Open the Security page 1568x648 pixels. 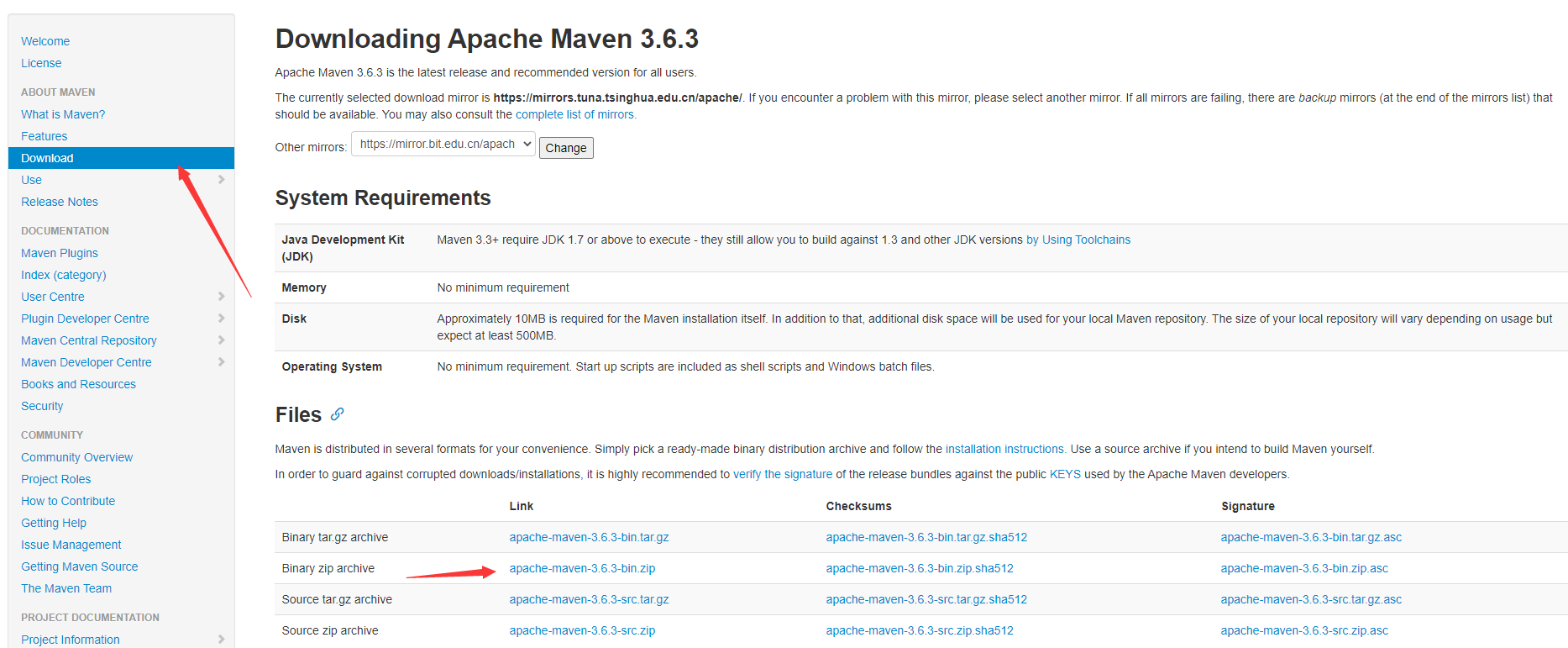click(42, 406)
